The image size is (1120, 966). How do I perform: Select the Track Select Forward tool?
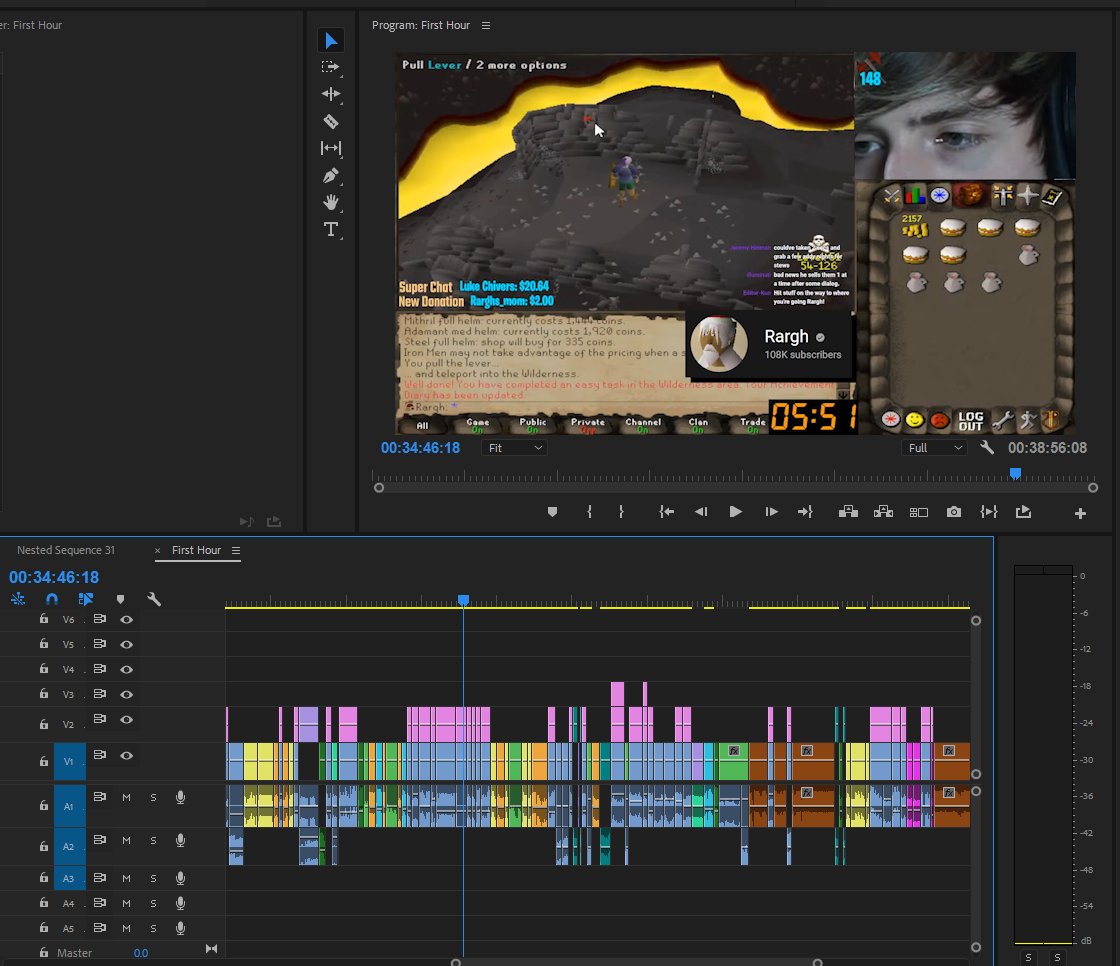[330, 67]
